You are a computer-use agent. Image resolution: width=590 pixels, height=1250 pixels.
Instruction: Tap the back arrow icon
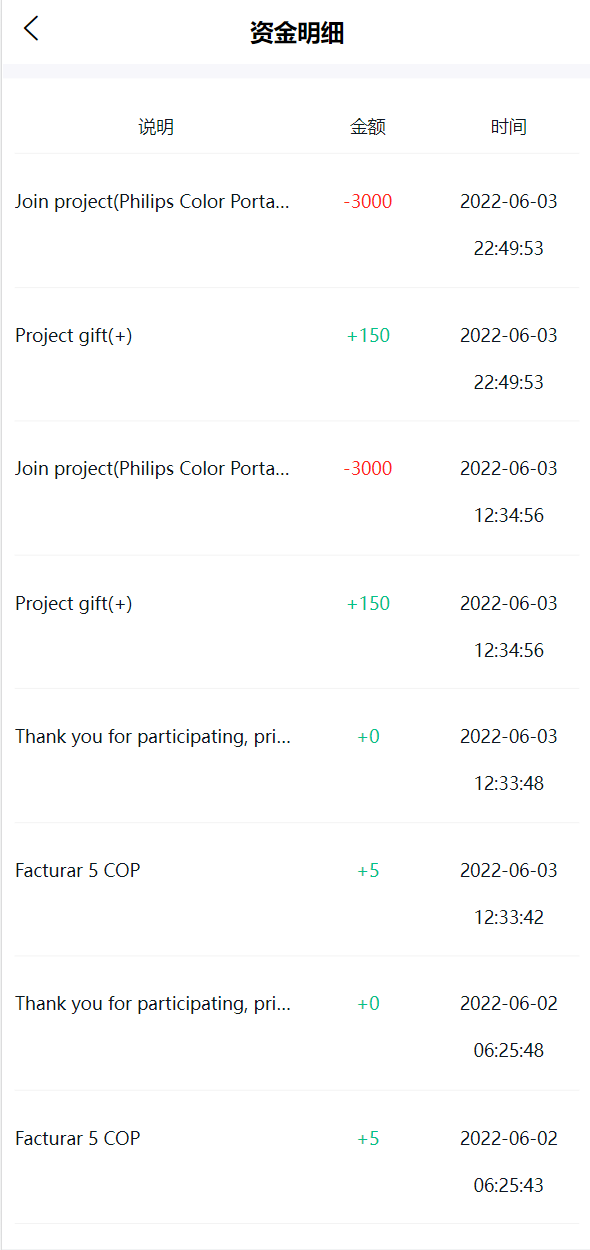(31, 29)
